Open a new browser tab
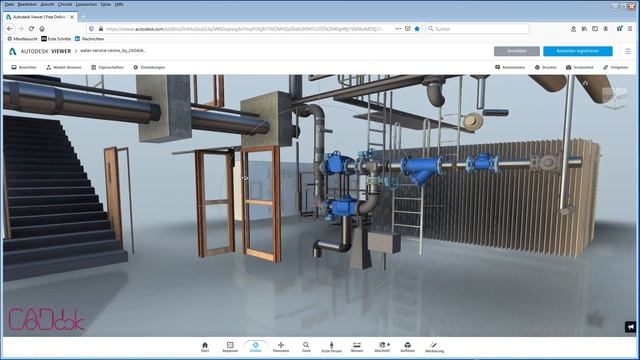This screenshot has height=360, width=640. click(x=83, y=17)
